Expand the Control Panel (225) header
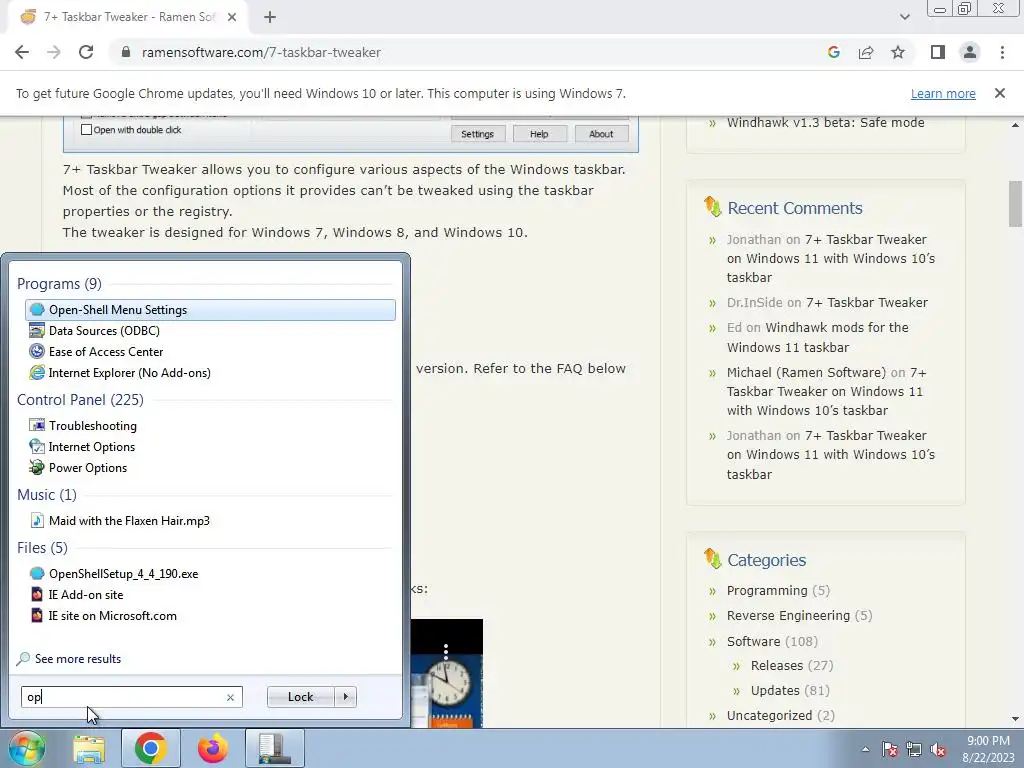The width and height of the screenshot is (1024, 768). pos(80,400)
